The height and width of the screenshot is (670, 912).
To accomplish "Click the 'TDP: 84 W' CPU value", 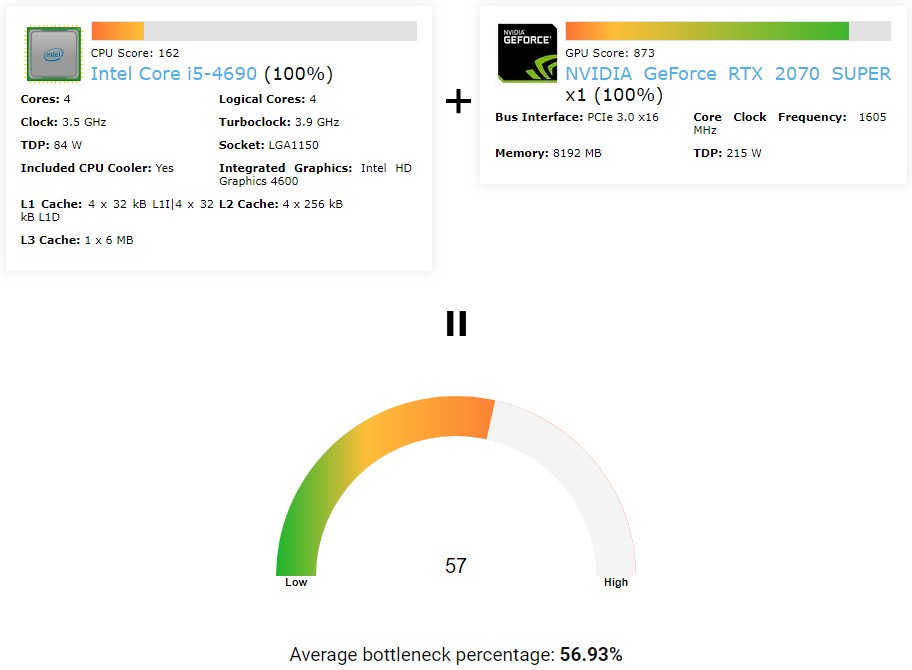I will (x=51, y=145).
